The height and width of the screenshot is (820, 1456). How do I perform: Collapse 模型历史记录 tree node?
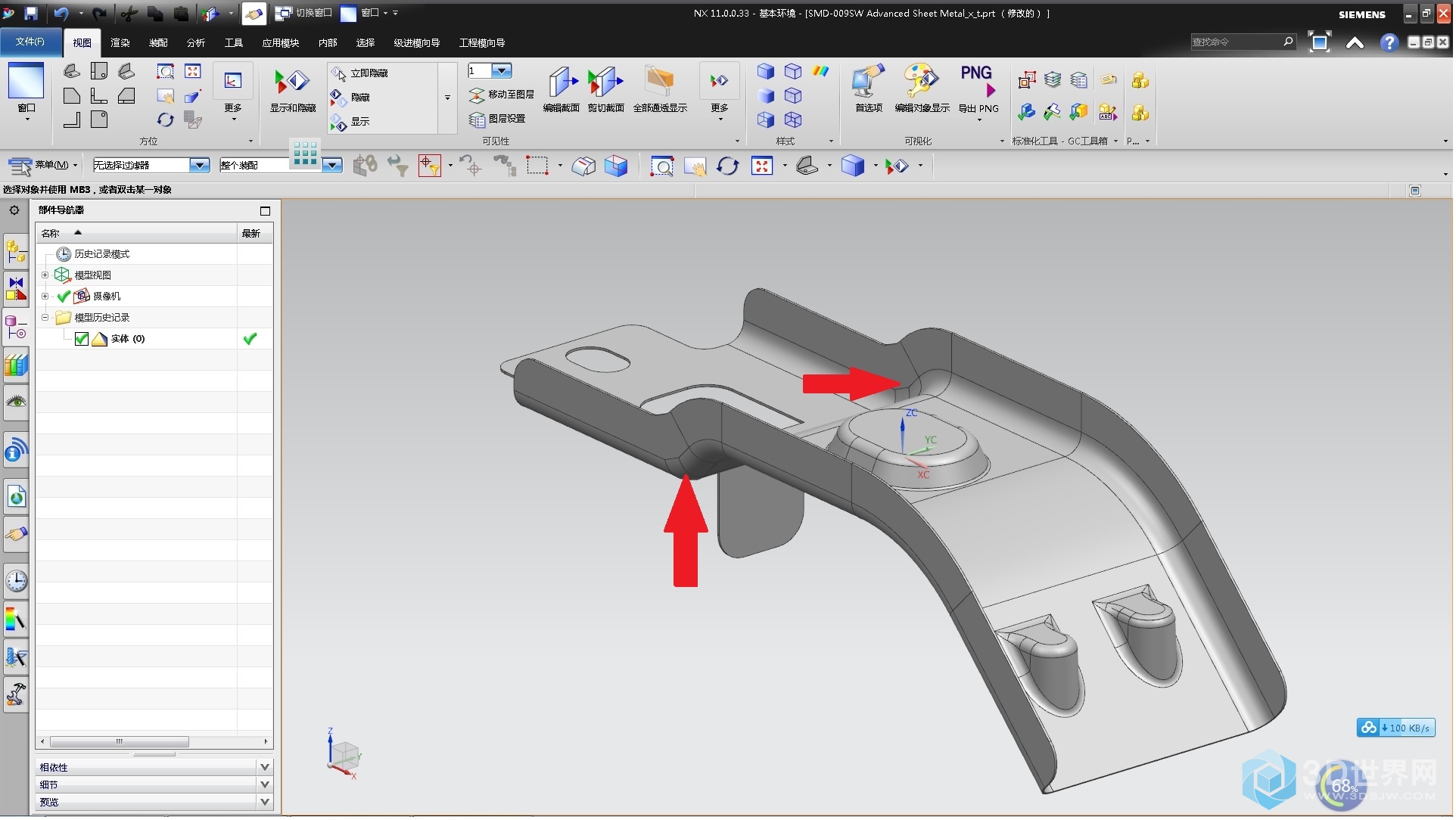[45, 318]
